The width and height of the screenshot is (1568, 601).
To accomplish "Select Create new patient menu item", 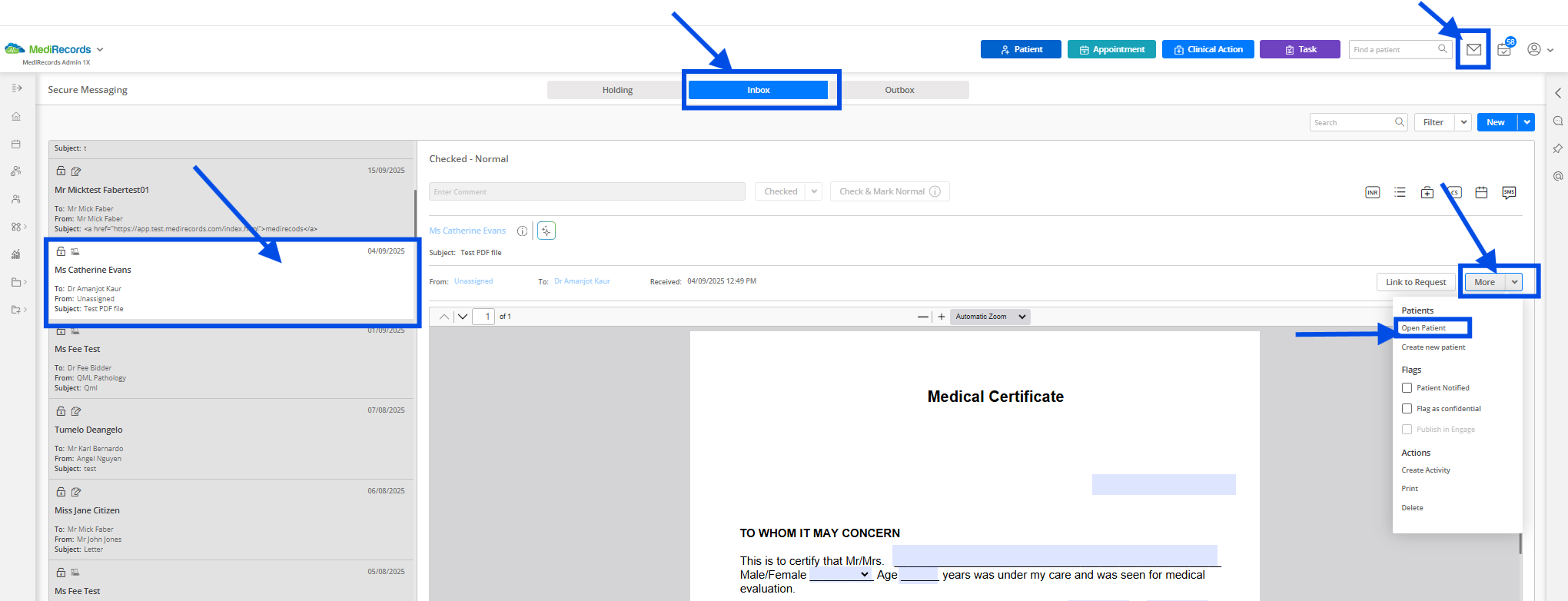I will (x=1433, y=347).
